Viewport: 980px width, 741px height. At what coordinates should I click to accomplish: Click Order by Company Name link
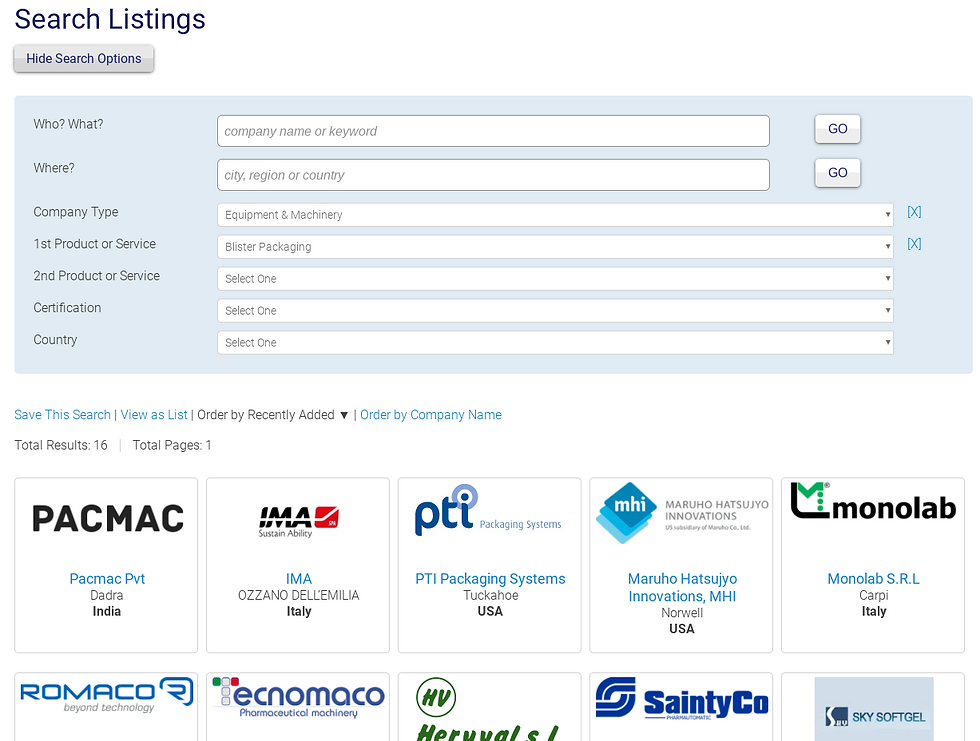(431, 415)
